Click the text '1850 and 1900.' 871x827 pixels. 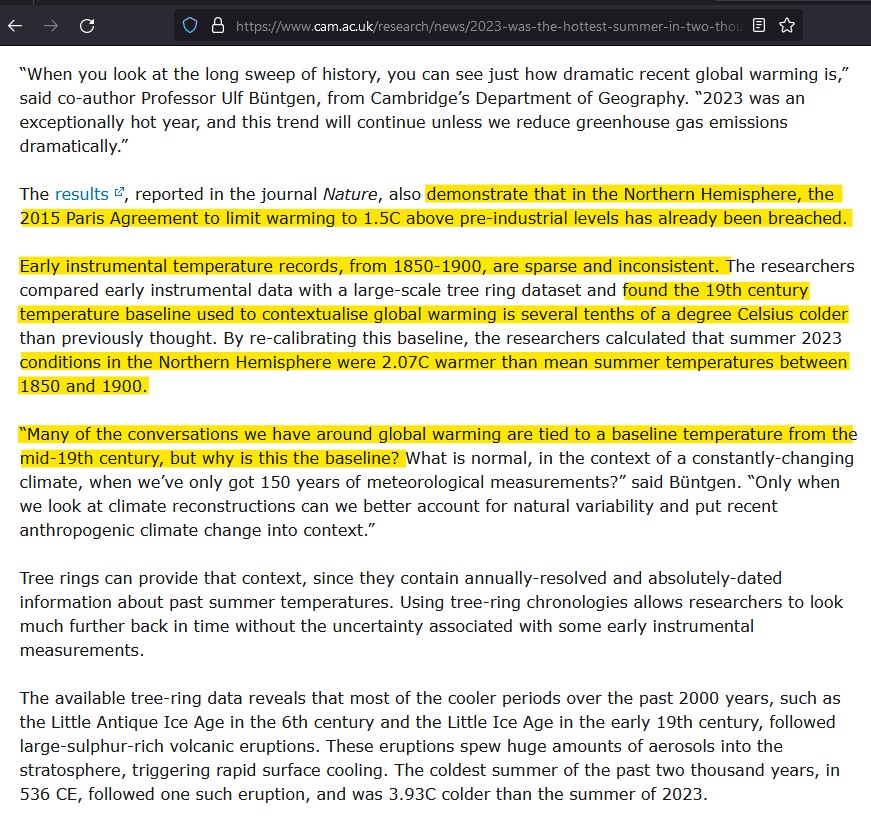(83, 386)
